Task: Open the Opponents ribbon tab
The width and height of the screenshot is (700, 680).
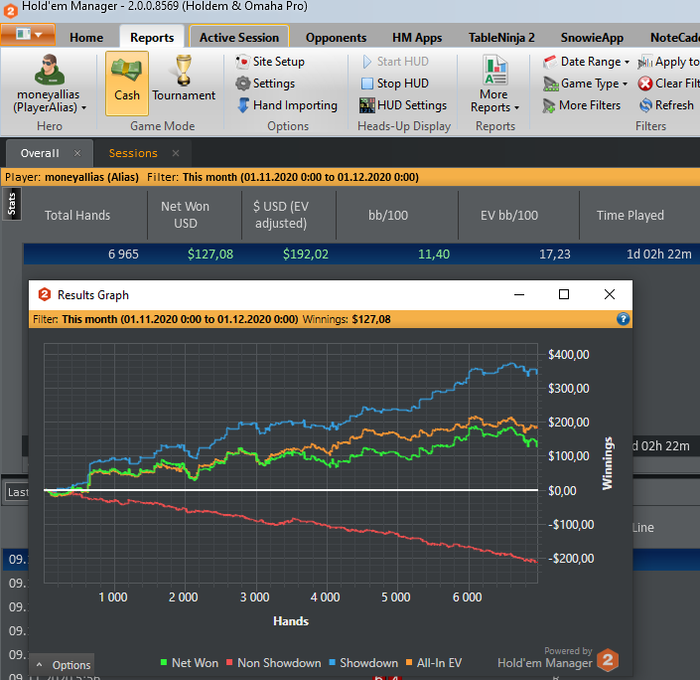Action: [x=336, y=38]
